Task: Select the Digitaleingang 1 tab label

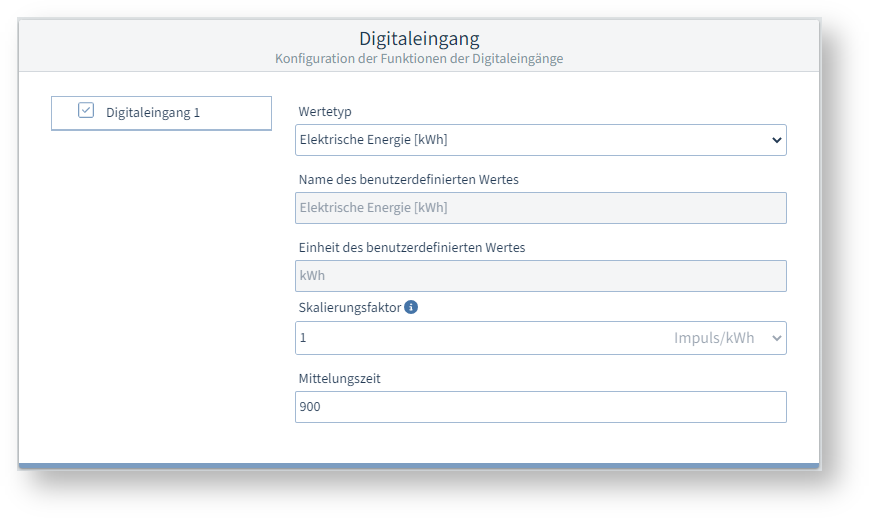Action: (153, 112)
